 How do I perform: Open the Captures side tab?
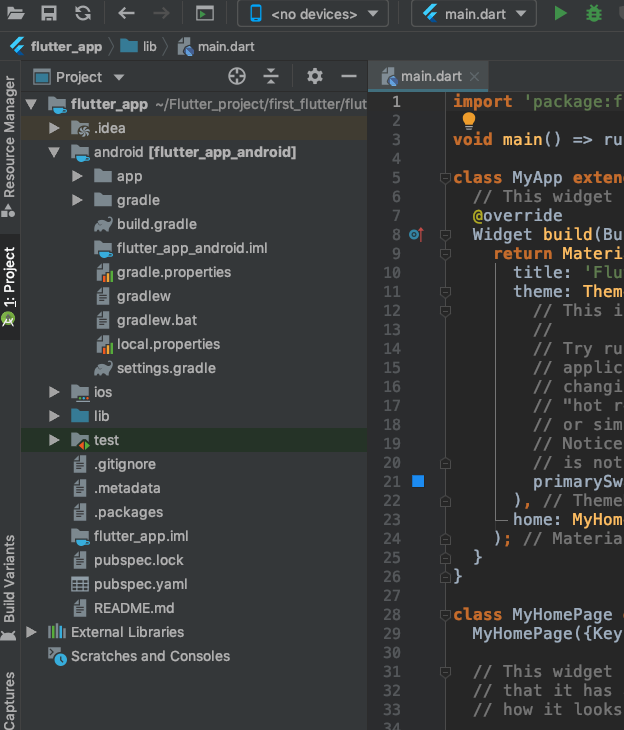9,701
